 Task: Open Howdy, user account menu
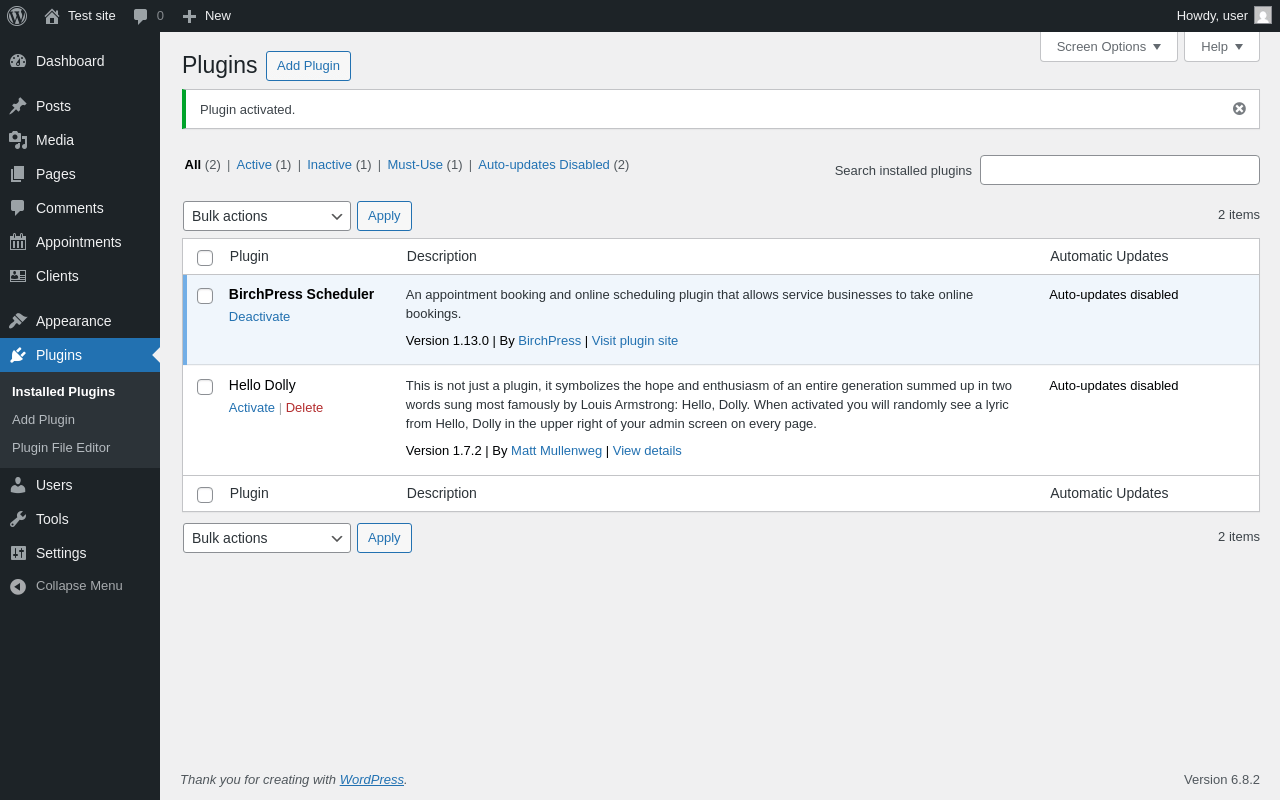[x=1224, y=16]
